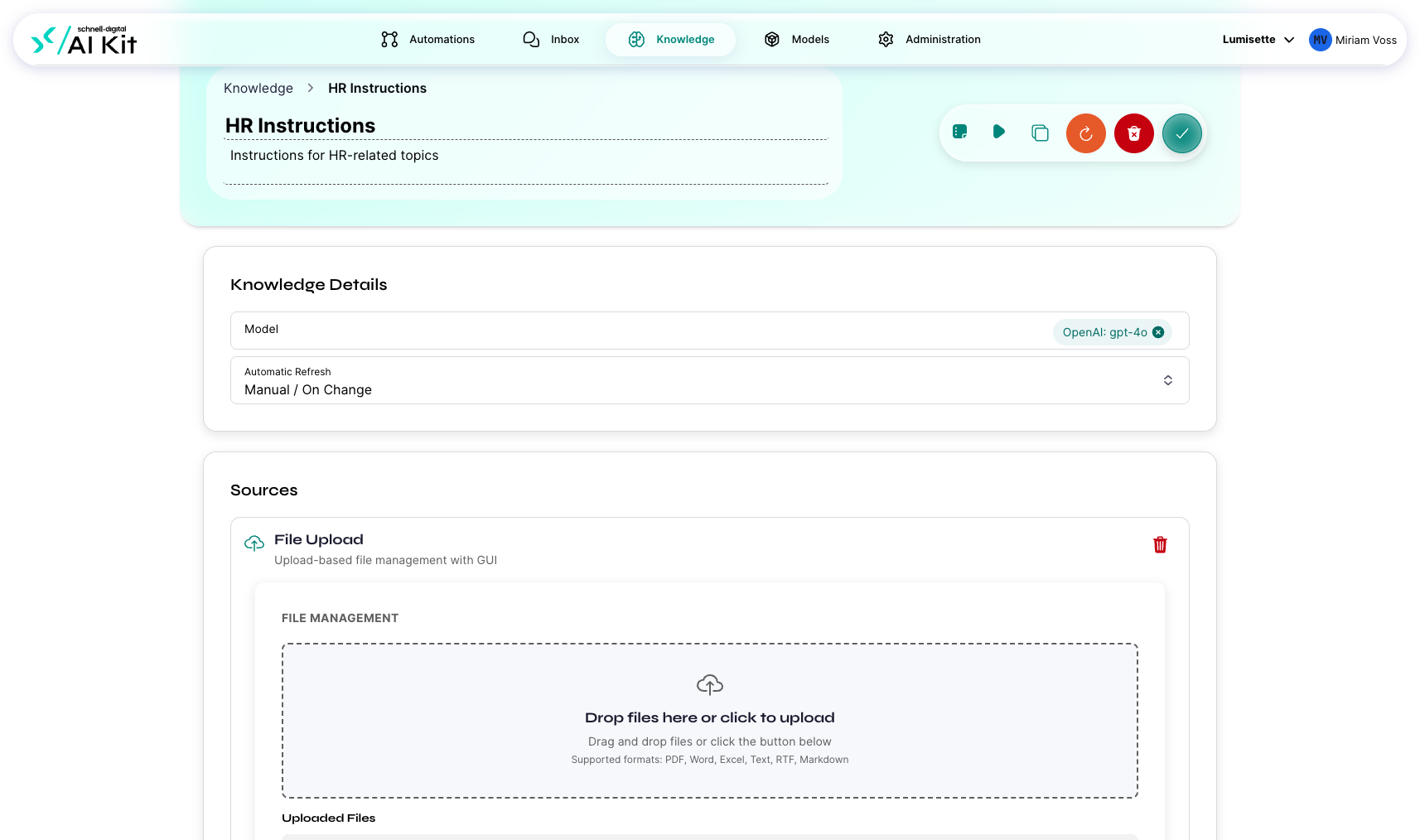The image size is (1420, 840).
Task: Click the 'FILE MANAGEMENT' label
Action: coord(340,618)
